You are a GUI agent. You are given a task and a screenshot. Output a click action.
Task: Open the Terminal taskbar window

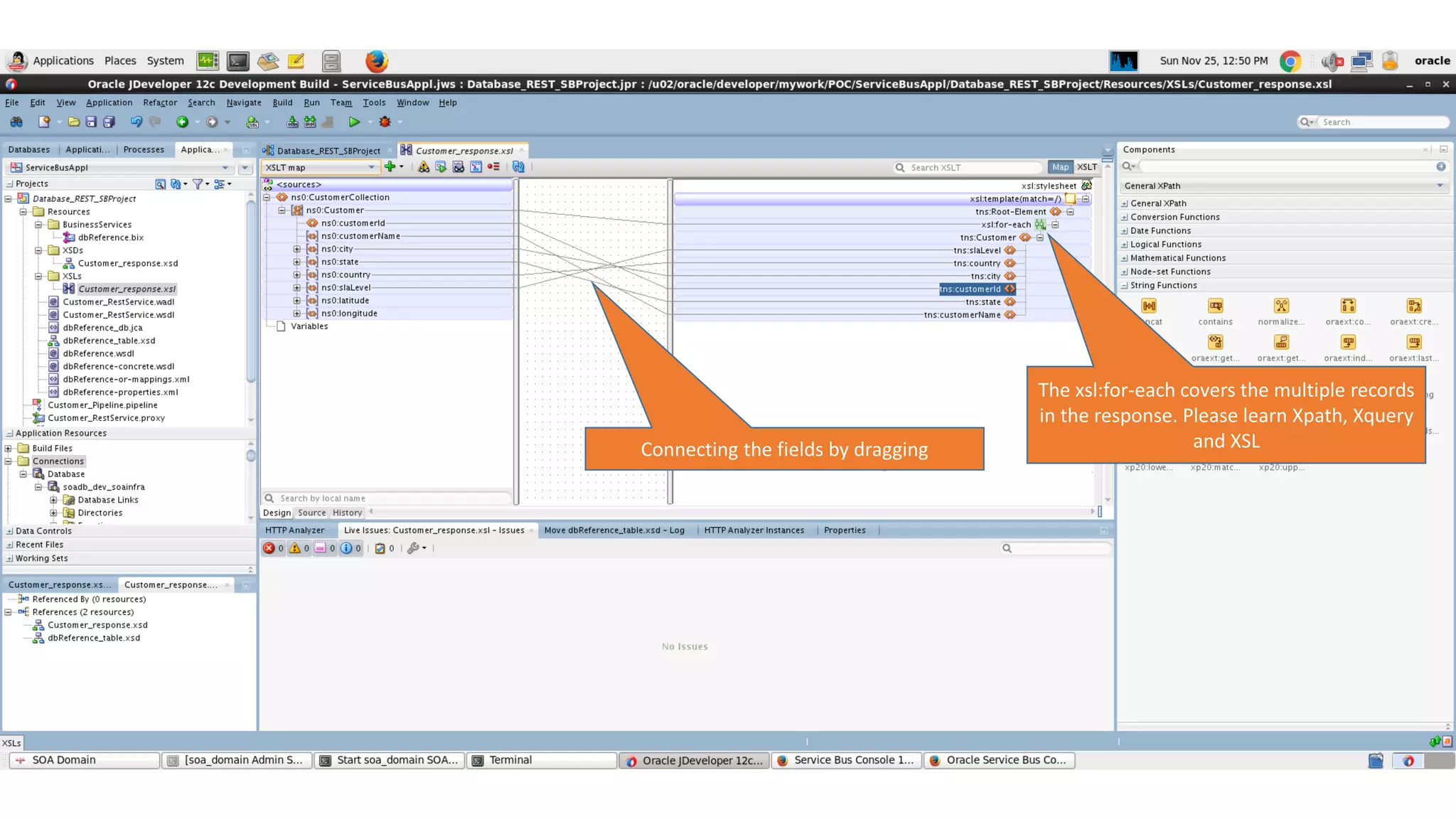pyautogui.click(x=542, y=760)
